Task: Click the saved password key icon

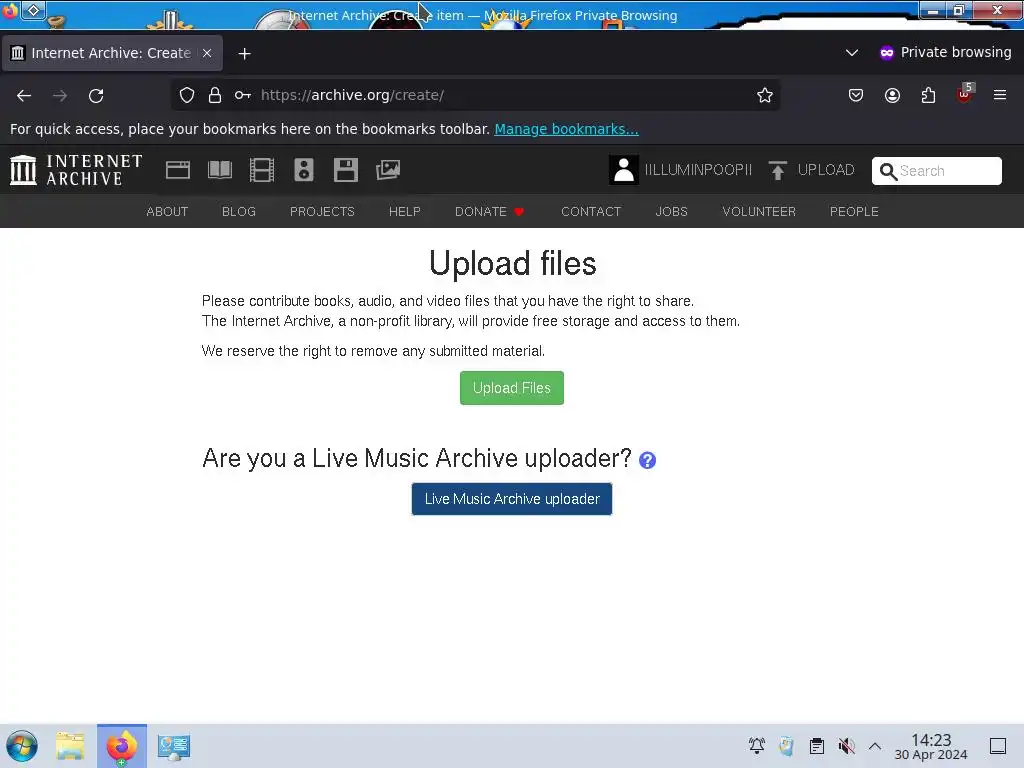Action: pyautogui.click(x=242, y=95)
